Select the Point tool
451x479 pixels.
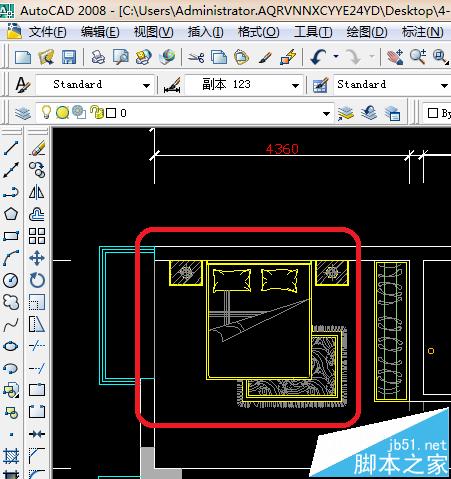[11, 434]
